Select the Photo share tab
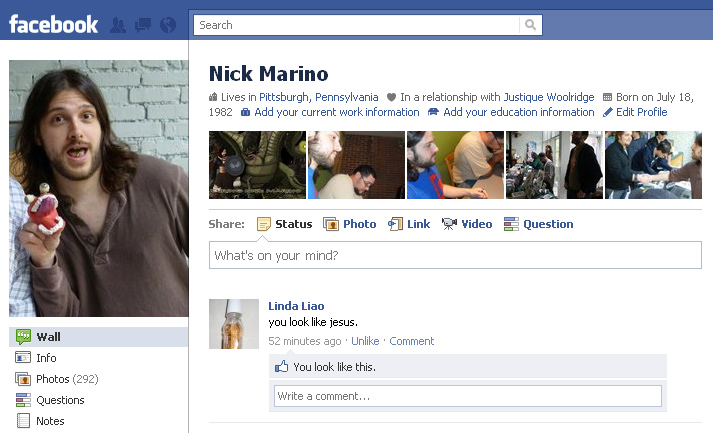 pyautogui.click(x=350, y=224)
